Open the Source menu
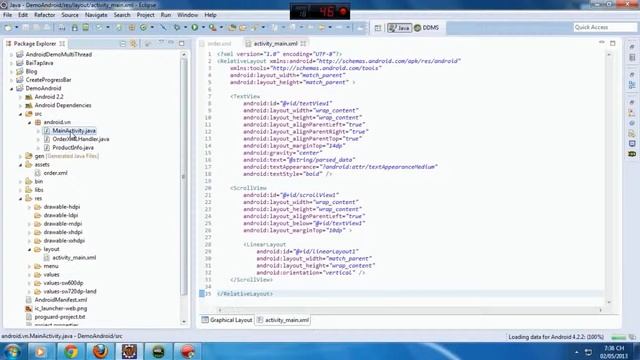The width and height of the screenshot is (640, 360). point(70,15)
